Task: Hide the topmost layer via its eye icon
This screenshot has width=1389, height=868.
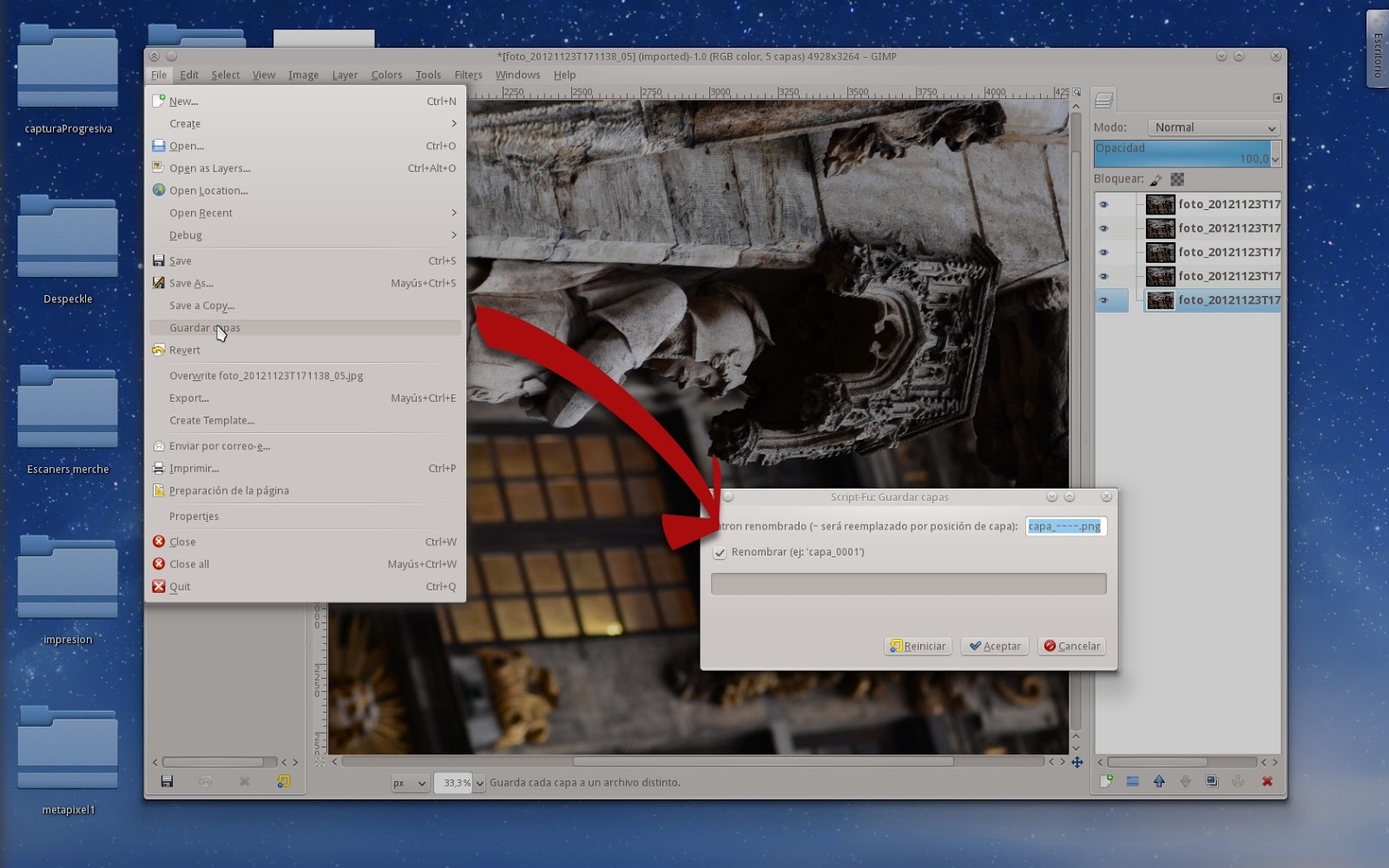Action: coord(1103,205)
